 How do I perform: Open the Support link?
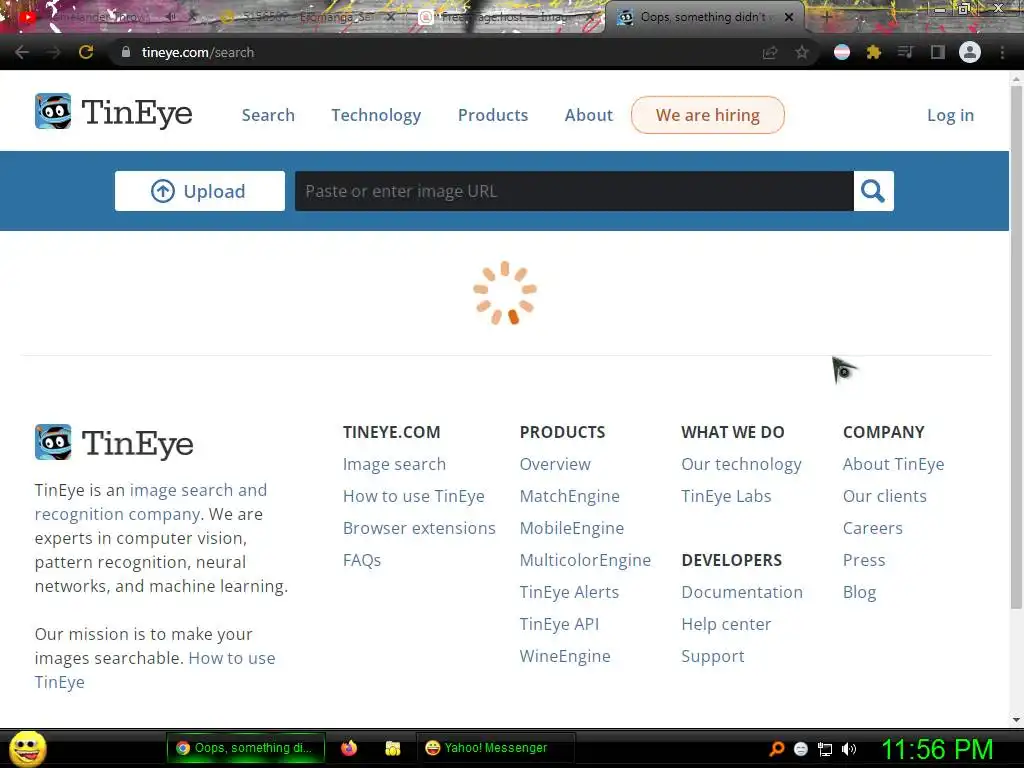pos(713,656)
